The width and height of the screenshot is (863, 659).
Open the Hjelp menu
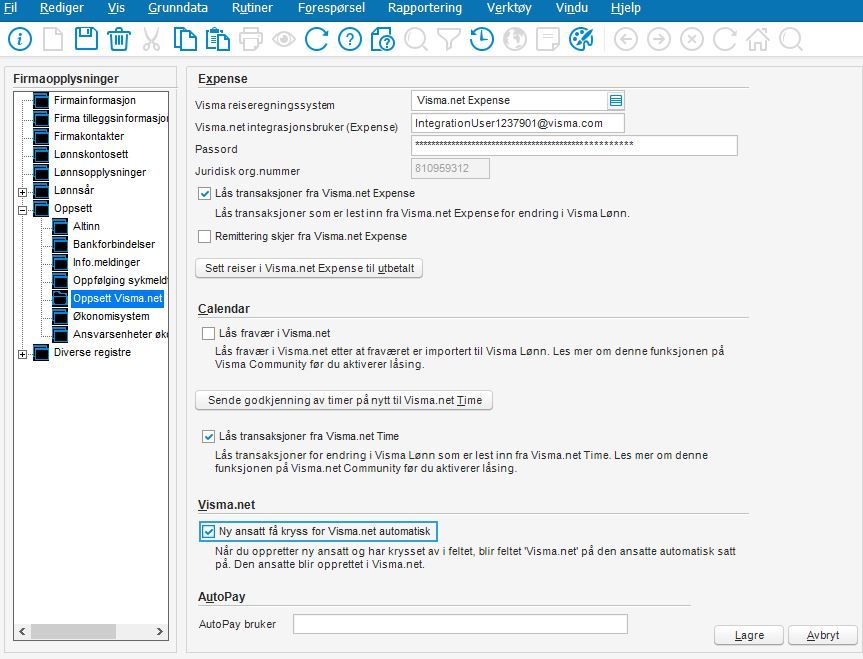coord(626,8)
